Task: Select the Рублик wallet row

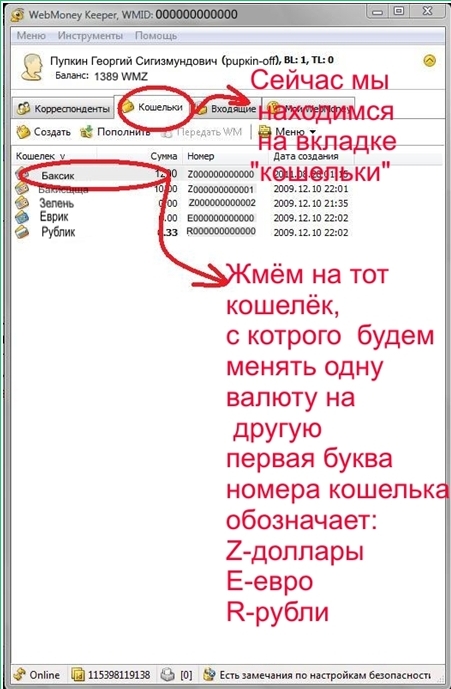Action: tap(182, 232)
